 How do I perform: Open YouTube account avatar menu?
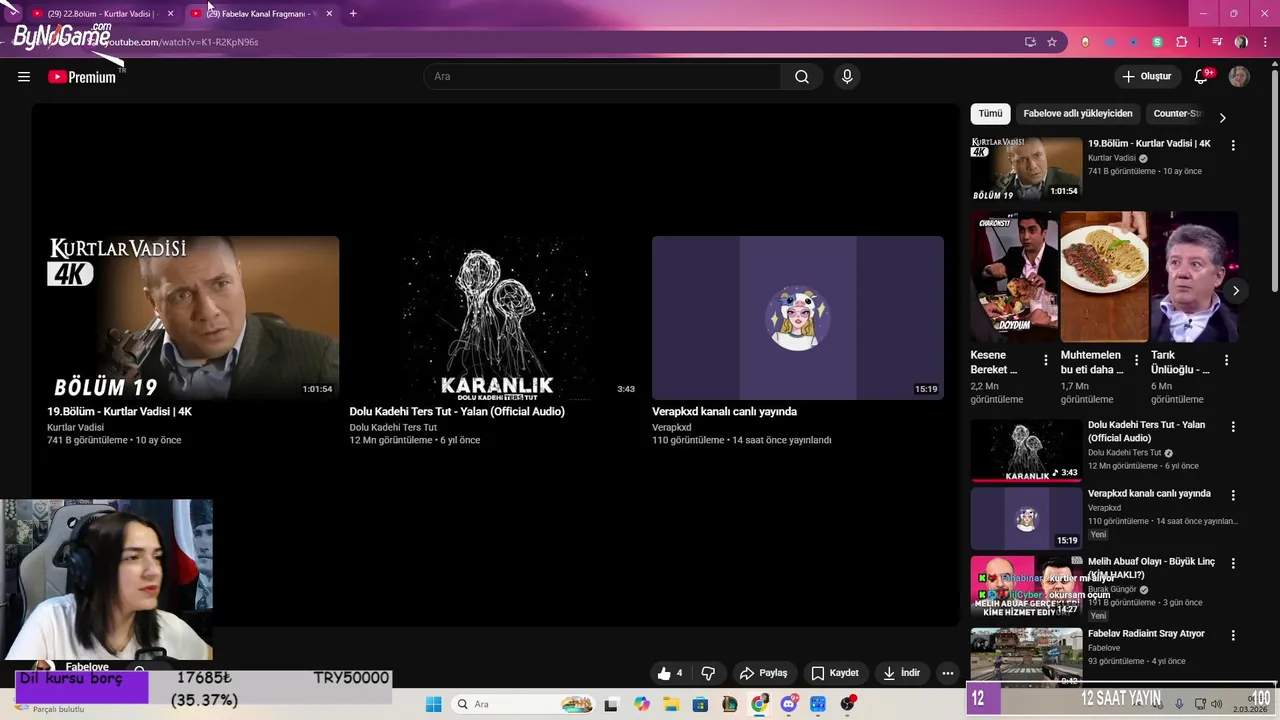tap(1239, 77)
